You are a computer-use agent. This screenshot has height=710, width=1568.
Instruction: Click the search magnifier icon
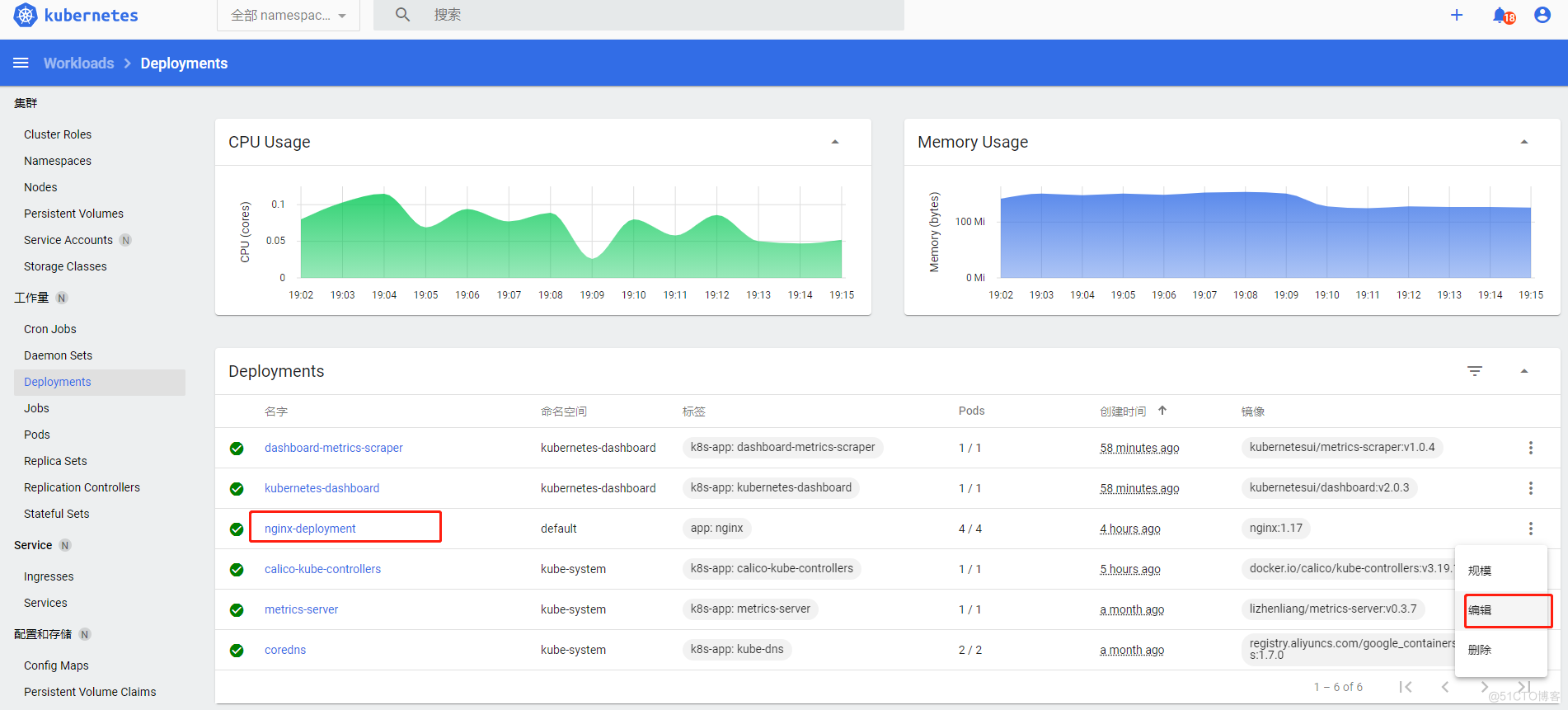(402, 15)
